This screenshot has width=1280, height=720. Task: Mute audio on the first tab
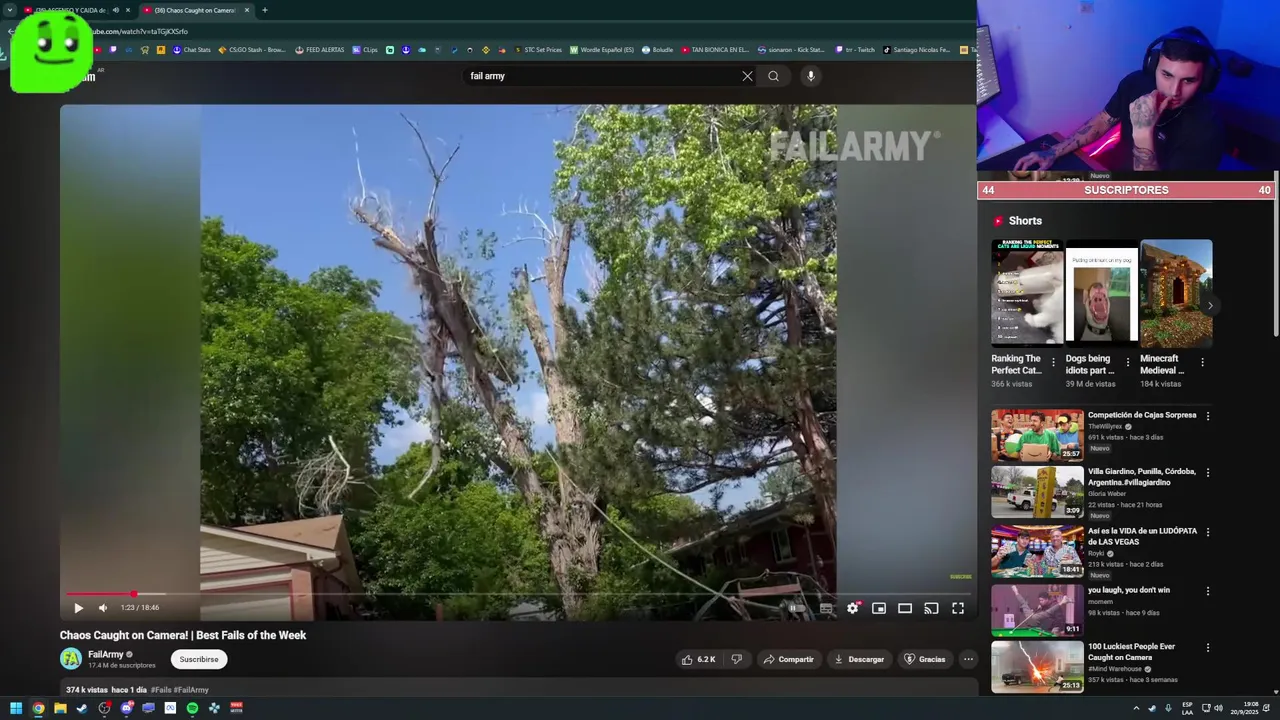tap(115, 10)
